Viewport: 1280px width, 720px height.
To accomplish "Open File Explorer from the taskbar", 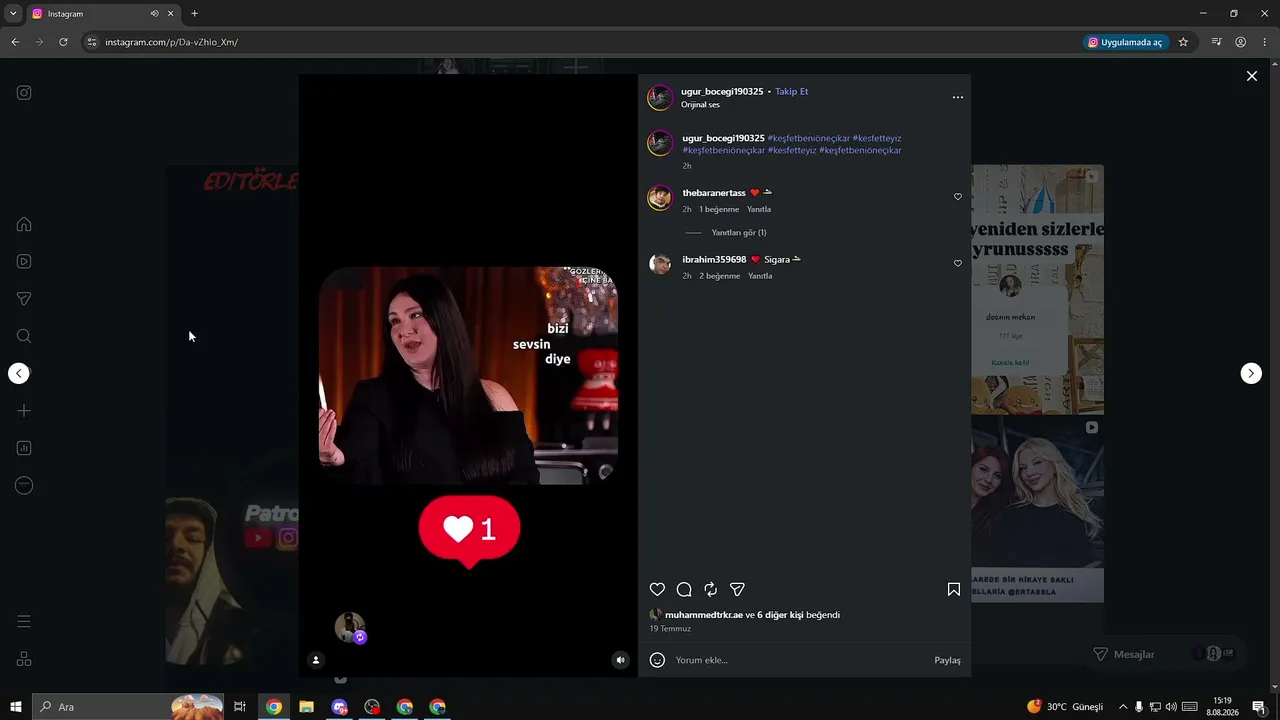I will [x=306, y=707].
